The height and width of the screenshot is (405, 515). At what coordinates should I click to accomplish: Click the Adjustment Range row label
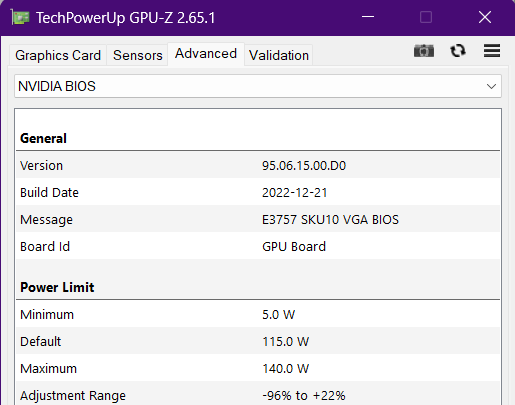(73, 396)
